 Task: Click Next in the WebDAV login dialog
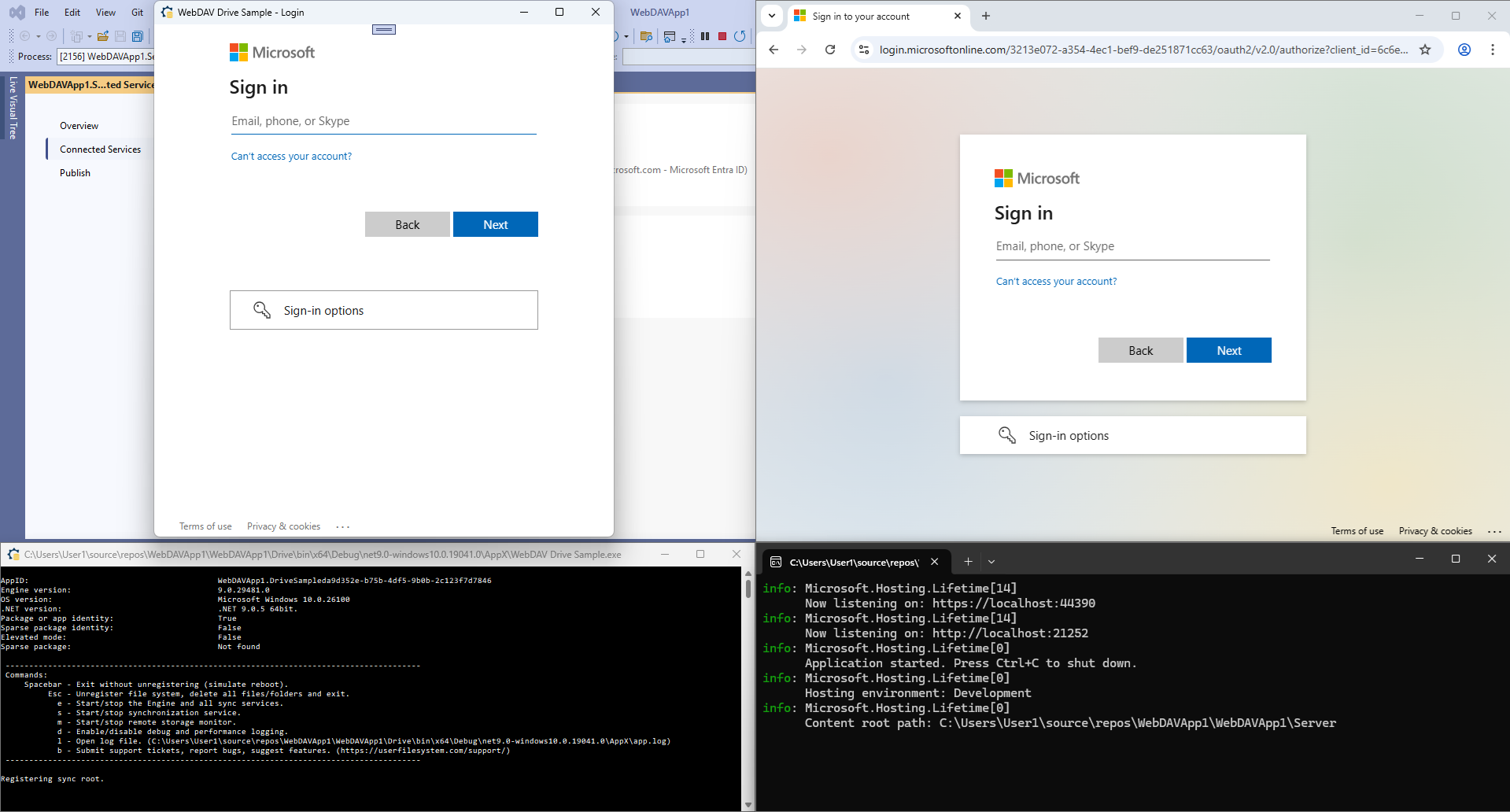pos(496,224)
